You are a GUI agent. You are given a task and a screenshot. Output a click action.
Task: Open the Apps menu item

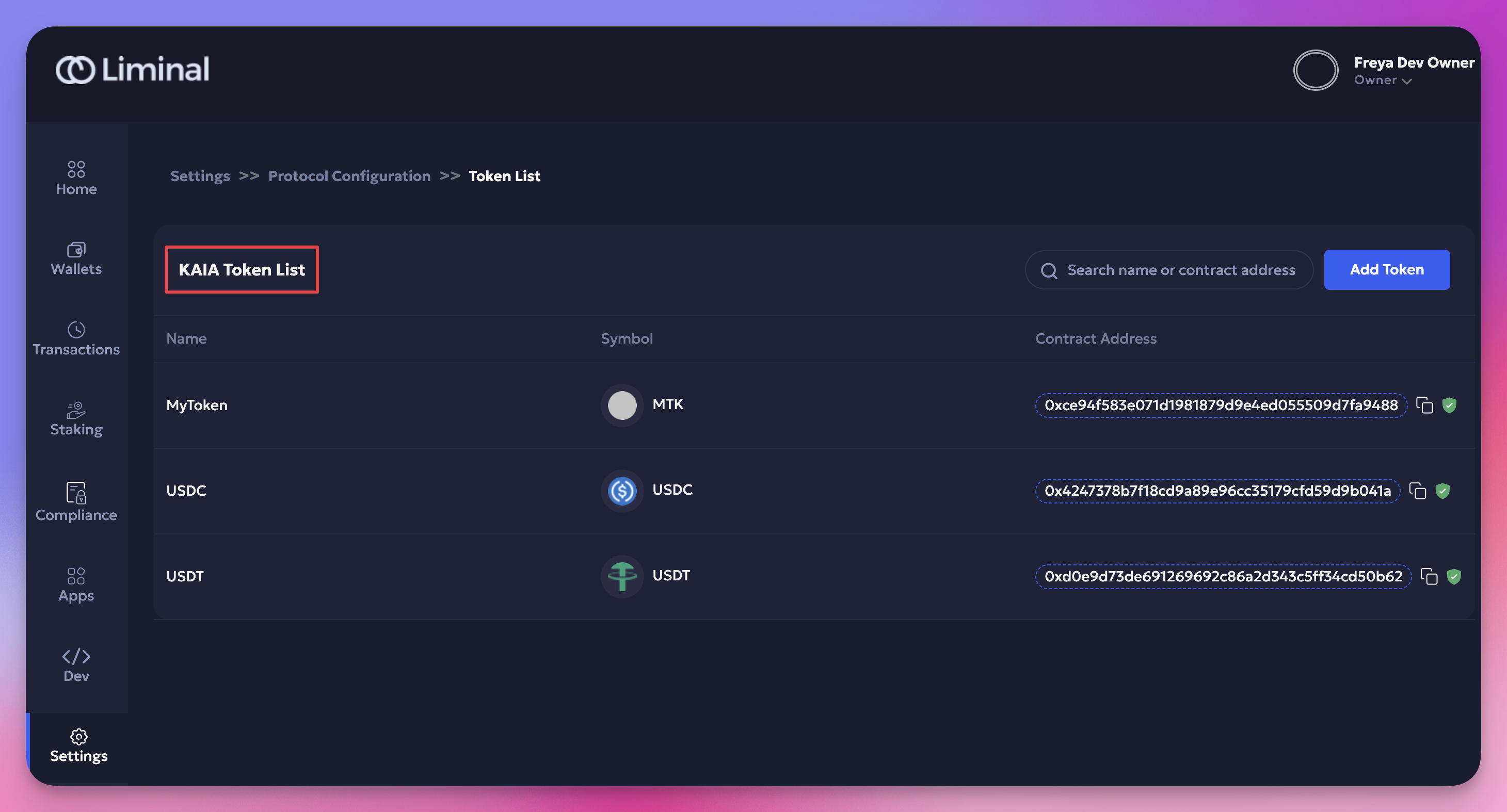[76, 584]
